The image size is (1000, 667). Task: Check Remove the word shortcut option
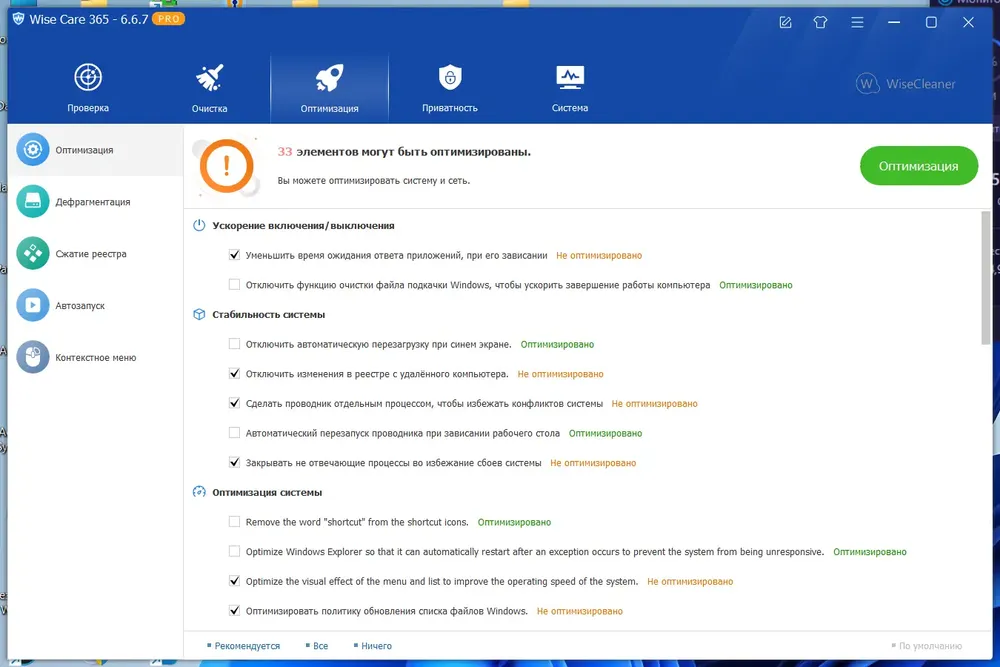(x=235, y=522)
